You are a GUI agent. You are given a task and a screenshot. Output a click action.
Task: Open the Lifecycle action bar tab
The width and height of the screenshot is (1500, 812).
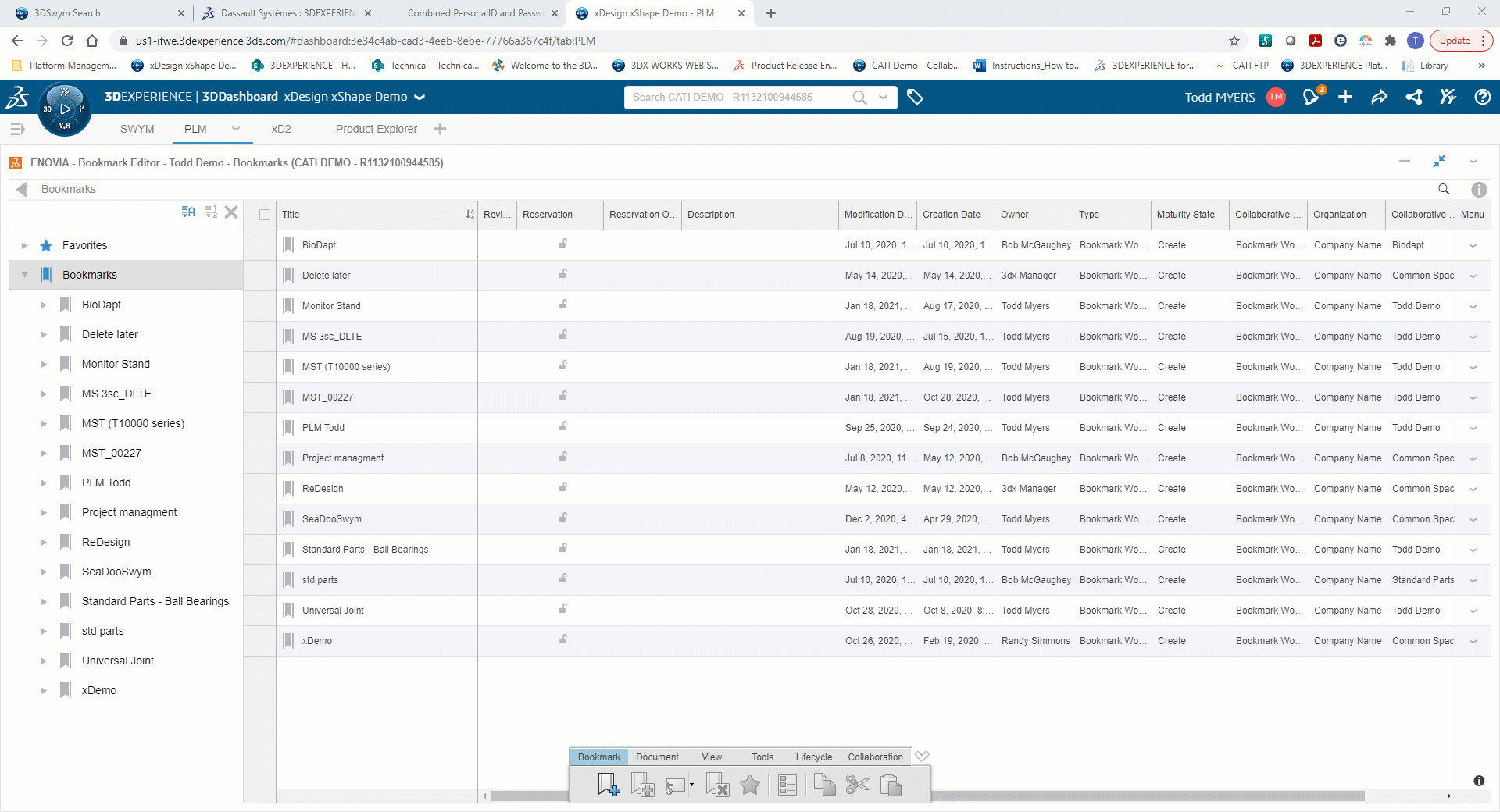[814, 757]
